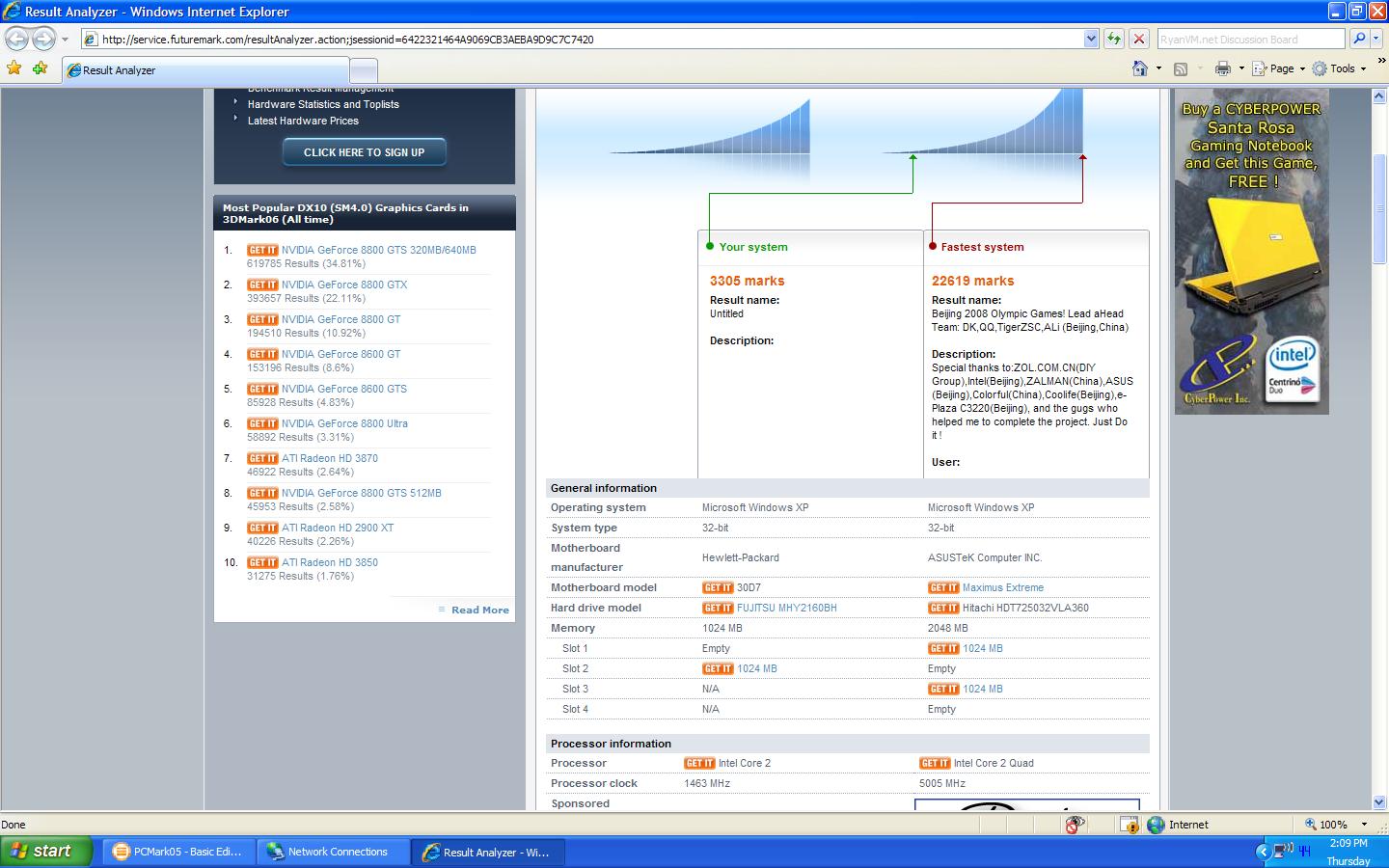Open NVIDIA GeForce 8800 Ultra link
The height and width of the screenshot is (868, 1389).
[344, 423]
